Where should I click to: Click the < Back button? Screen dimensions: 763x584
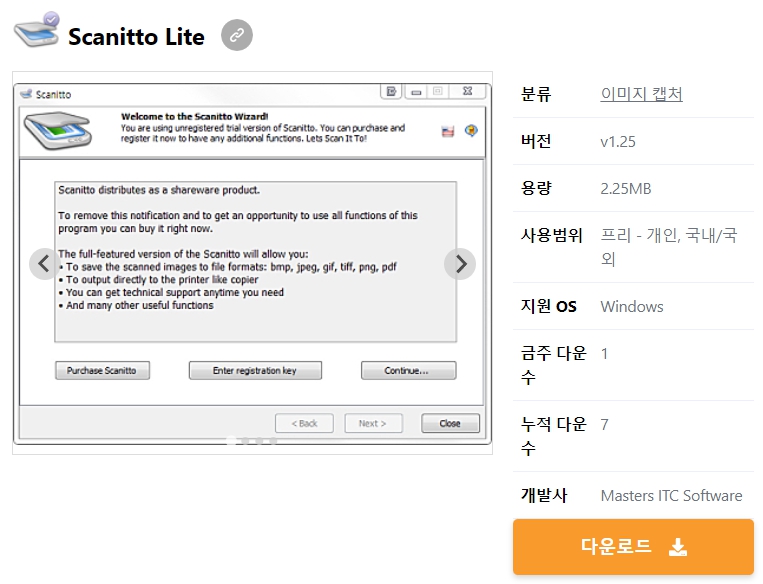[x=304, y=423]
